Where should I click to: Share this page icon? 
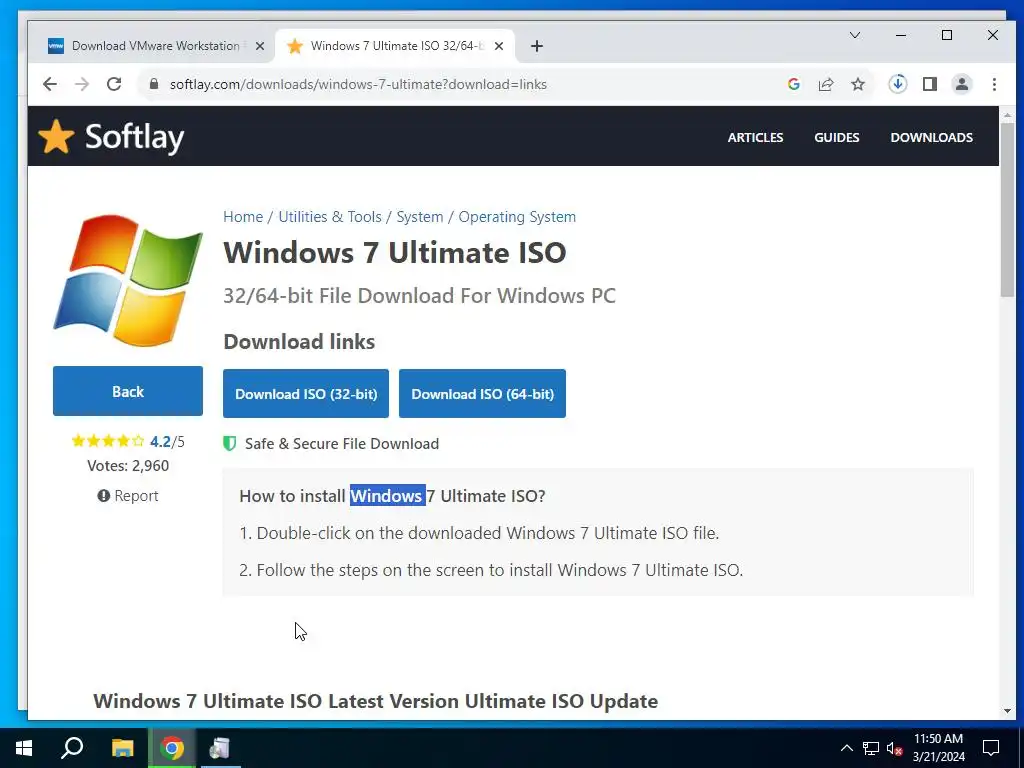coord(825,84)
